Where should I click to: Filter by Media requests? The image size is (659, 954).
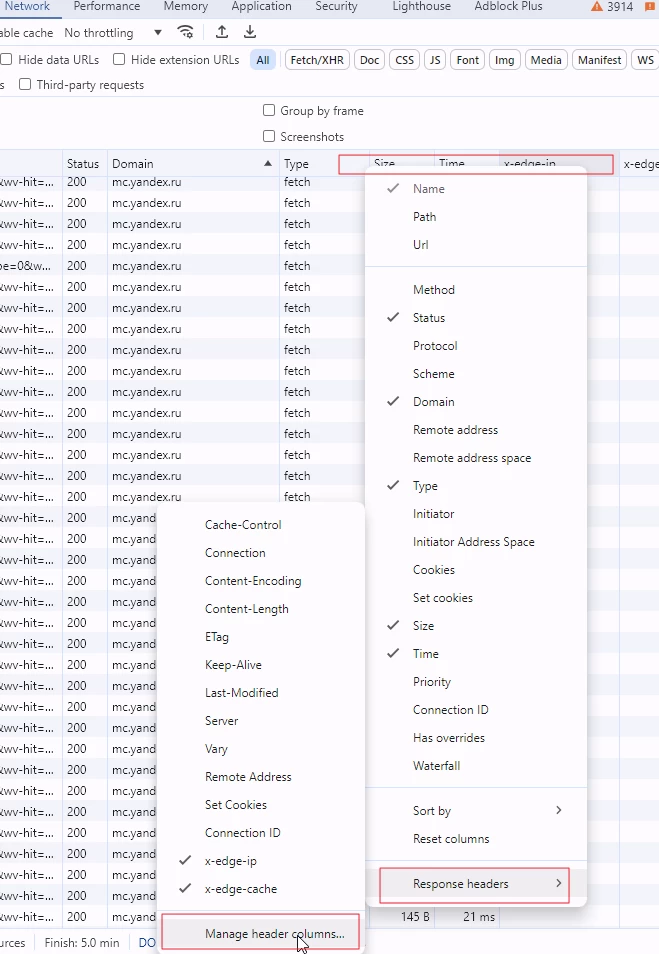546,60
